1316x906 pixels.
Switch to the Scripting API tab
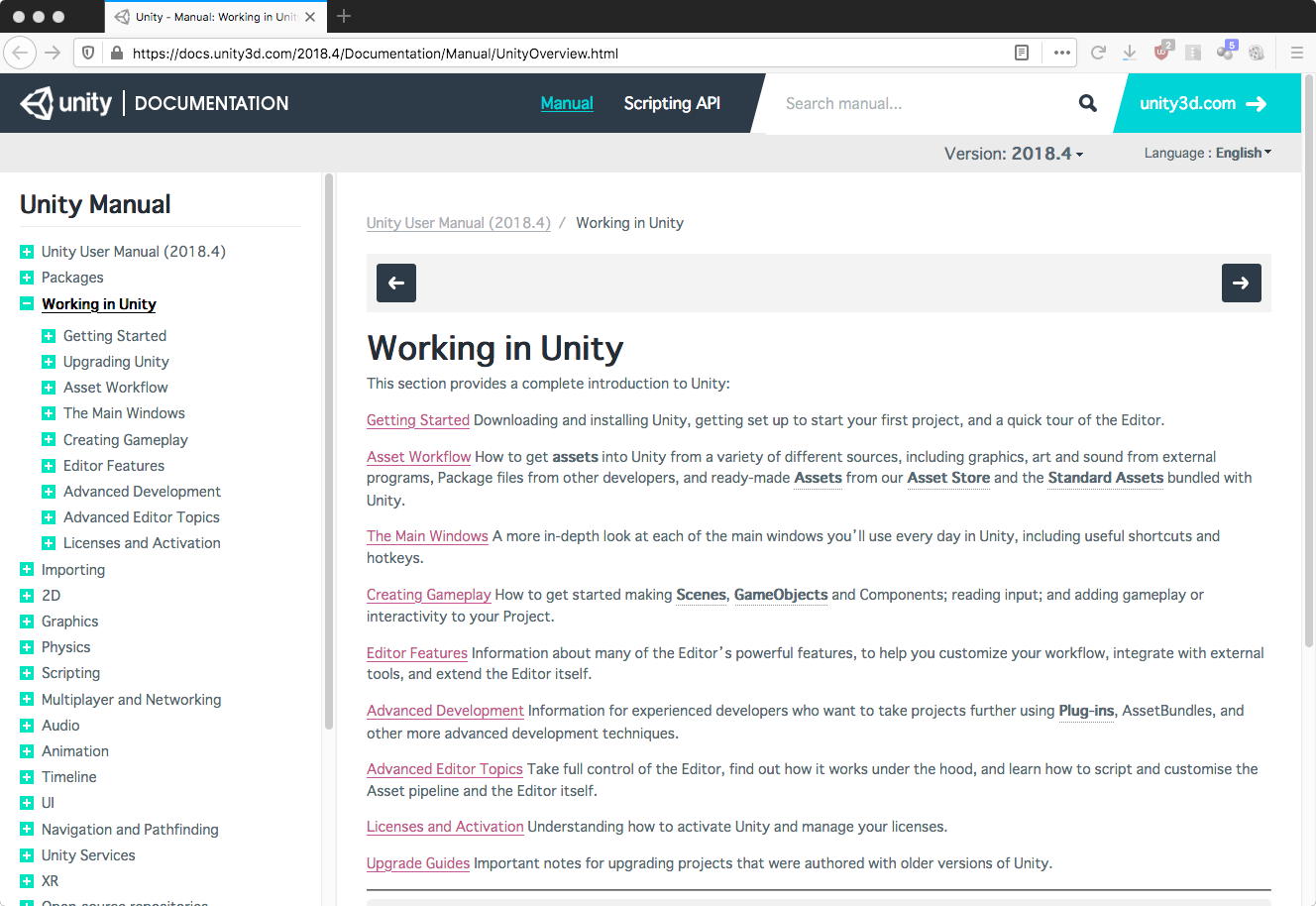[672, 103]
